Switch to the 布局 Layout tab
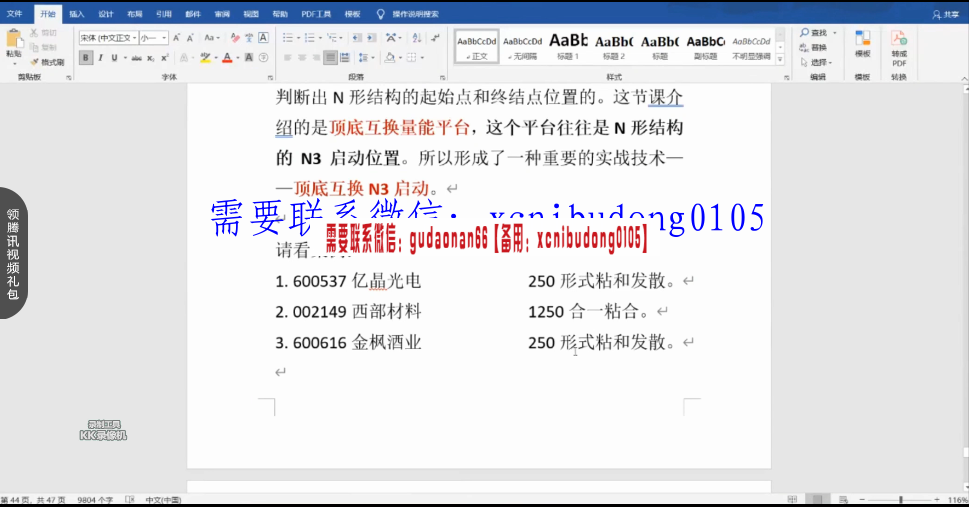This screenshot has width=969, height=507. pyautogui.click(x=134, y=14)
